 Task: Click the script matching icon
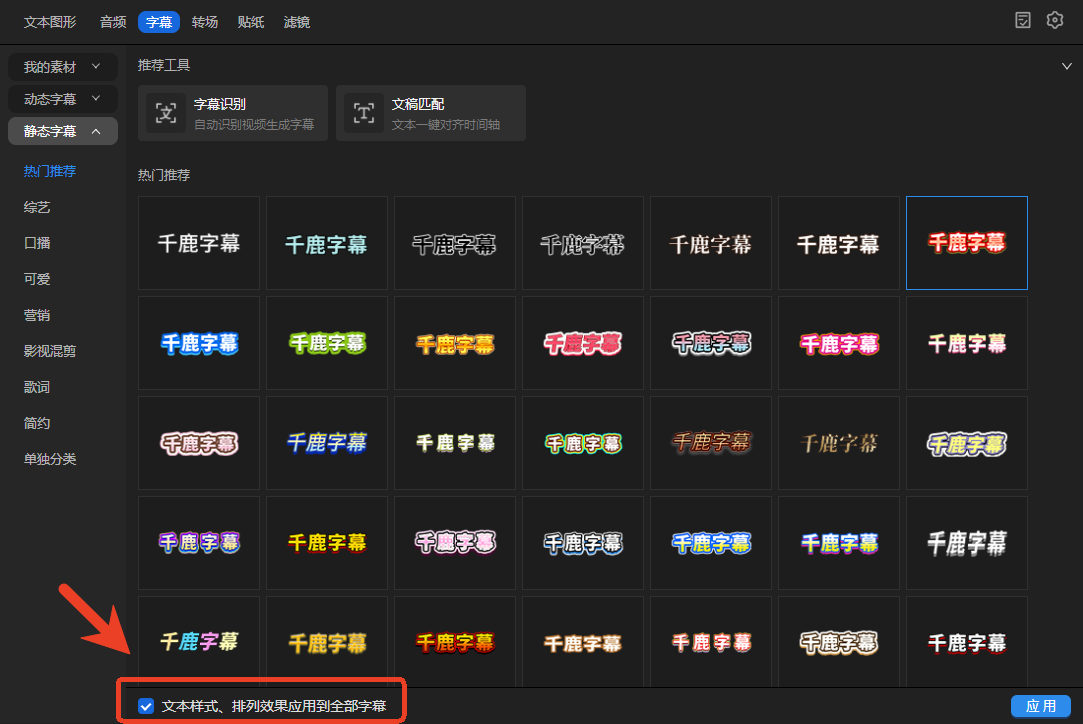[x=364, y=113]
